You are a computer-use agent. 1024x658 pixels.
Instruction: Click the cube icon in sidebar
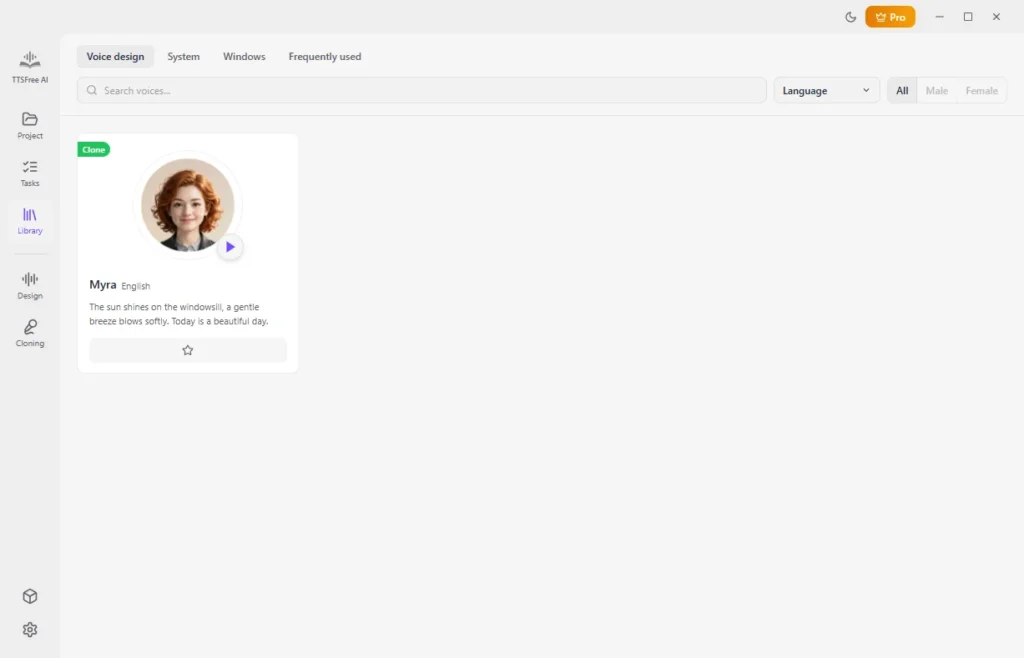(30, 596)
